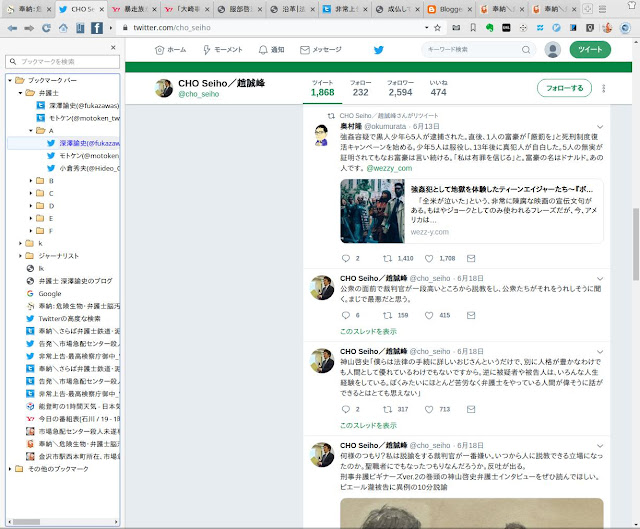Screen dimensions: 640x529
Task: Retweet the tweet with 159 retweets
Action: 387,315
